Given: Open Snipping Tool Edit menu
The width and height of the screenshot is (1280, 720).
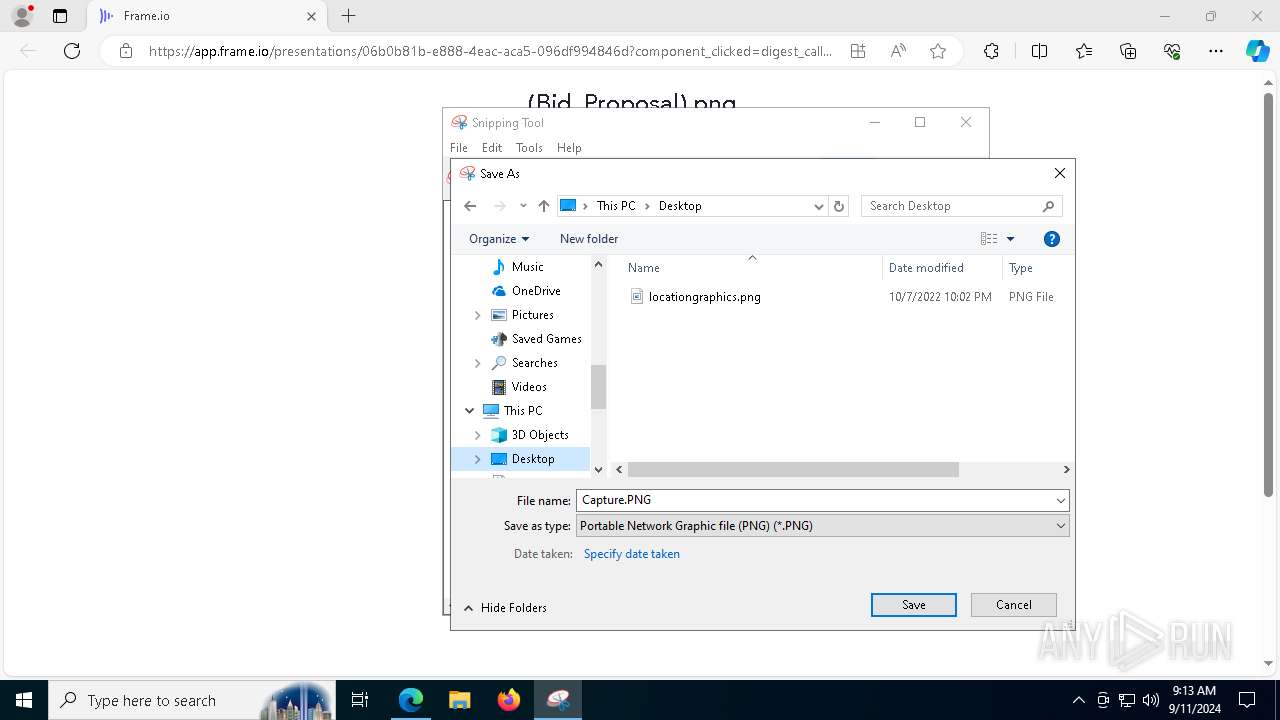Looking at the screenshot, I should [492, 148].
